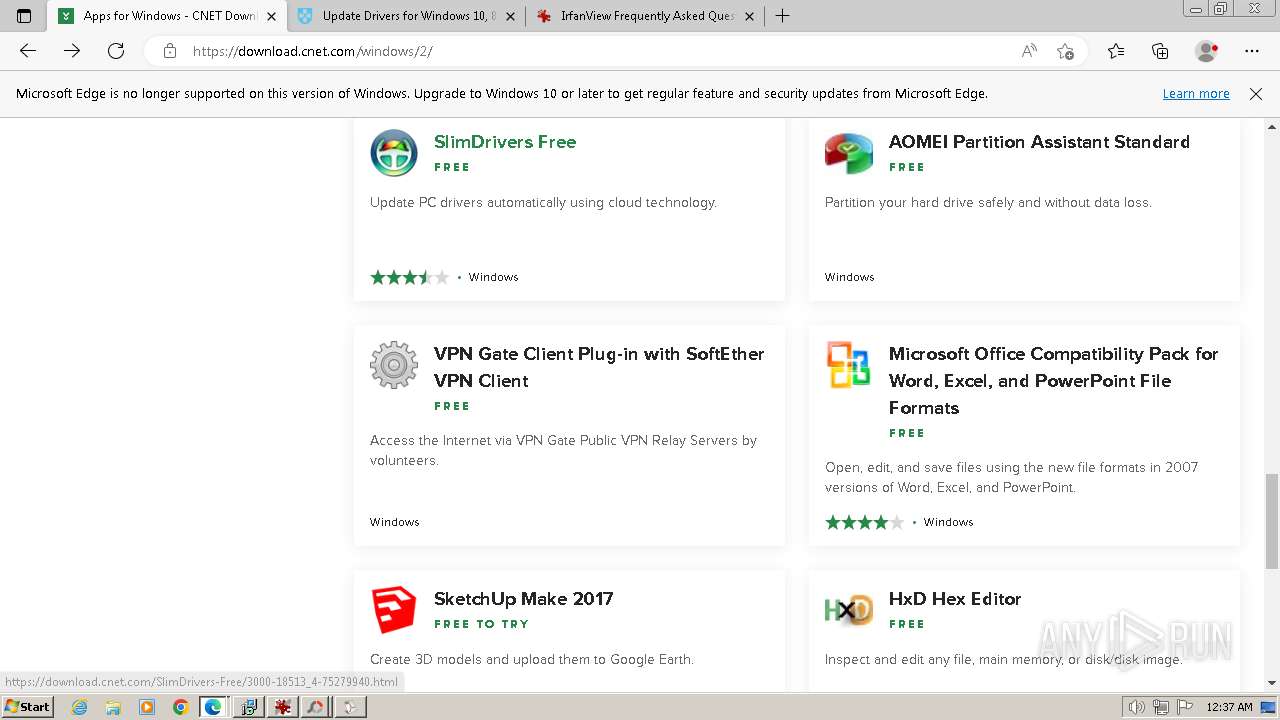The width and height of the screenshot is (1280, 720).
Task: Switch to Apps for Windows CNET tab
Action: [x=167, y=16]
